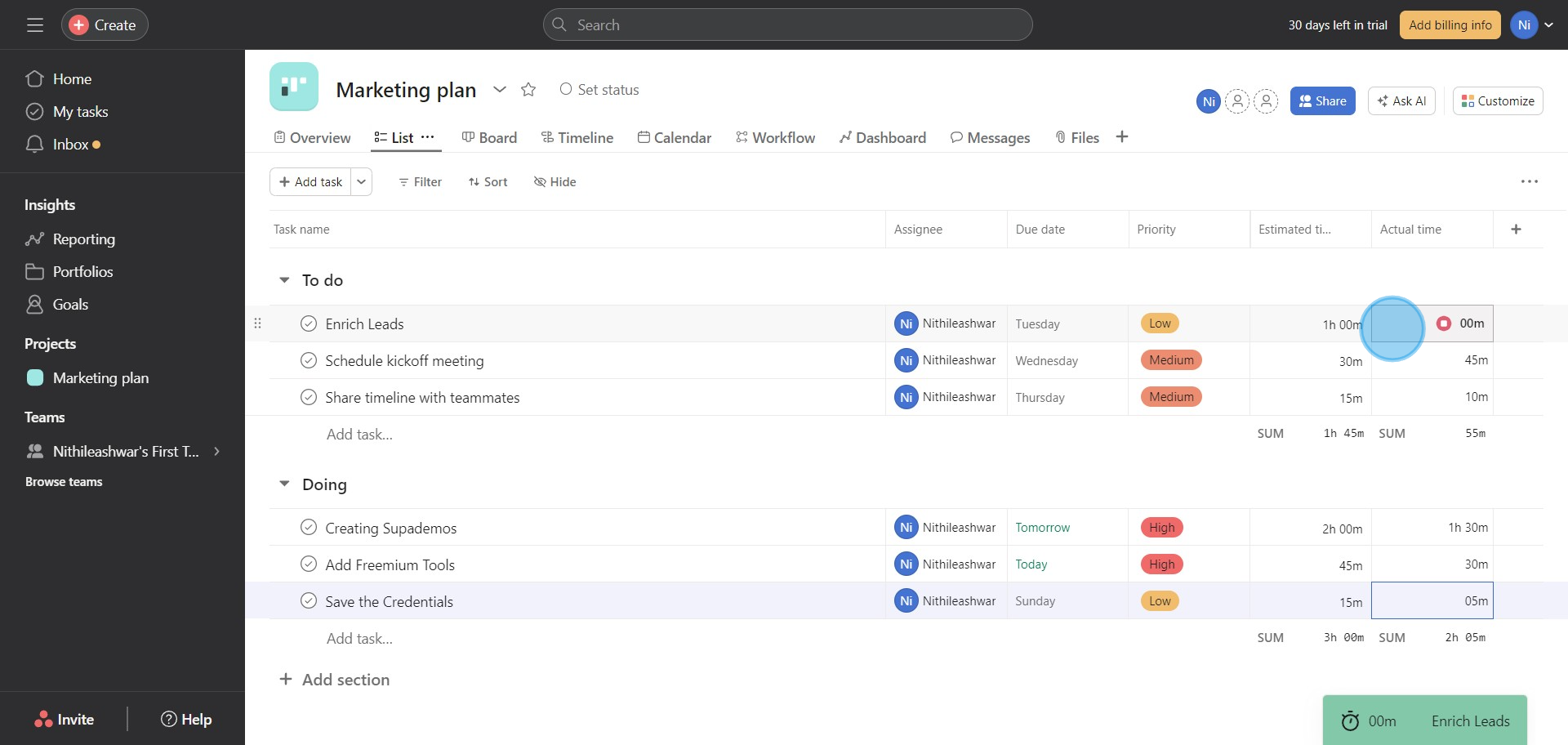The width and height of the screenshot is (1568, 745).
Task: Add second empty member placeholder
Action: (x=1266, y=101)
